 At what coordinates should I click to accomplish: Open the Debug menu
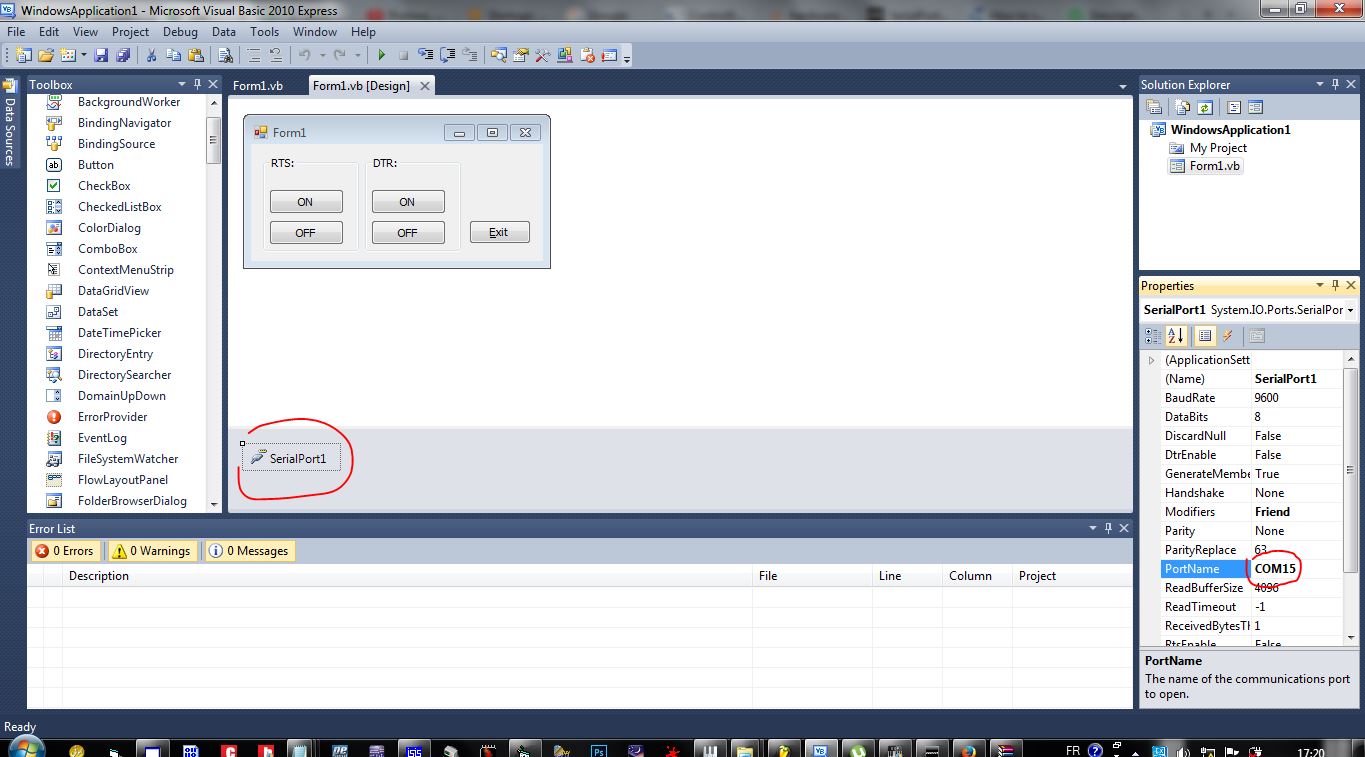click(x=180, y=32)
